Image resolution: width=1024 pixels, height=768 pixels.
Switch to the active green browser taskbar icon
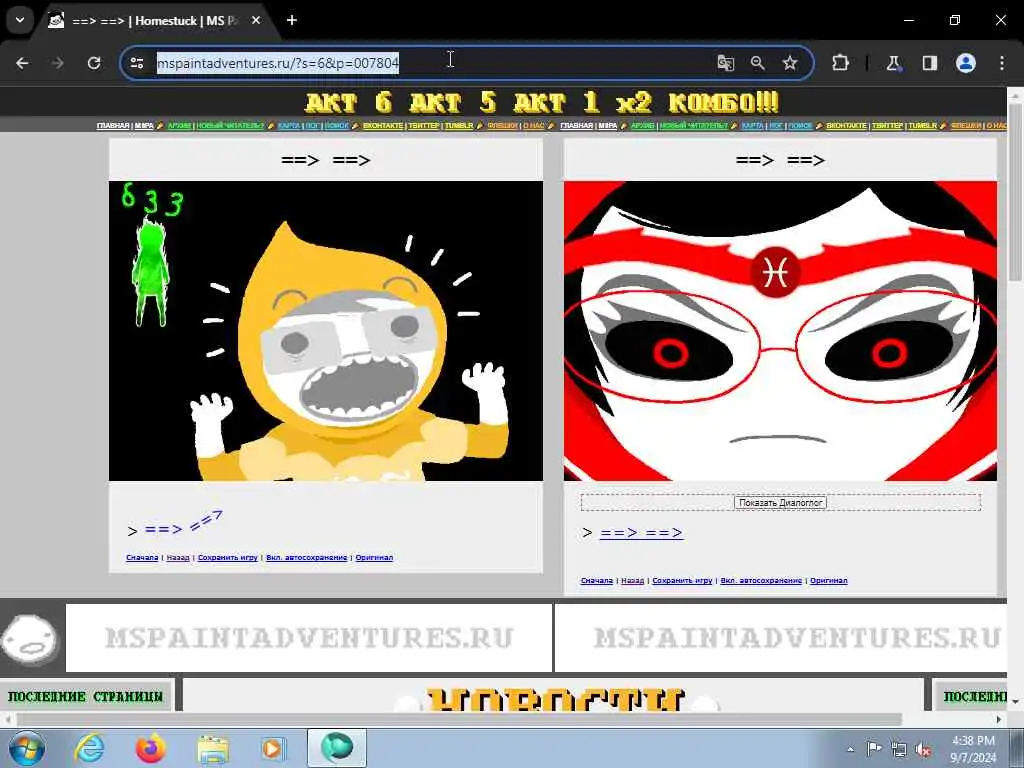point(337,748)
